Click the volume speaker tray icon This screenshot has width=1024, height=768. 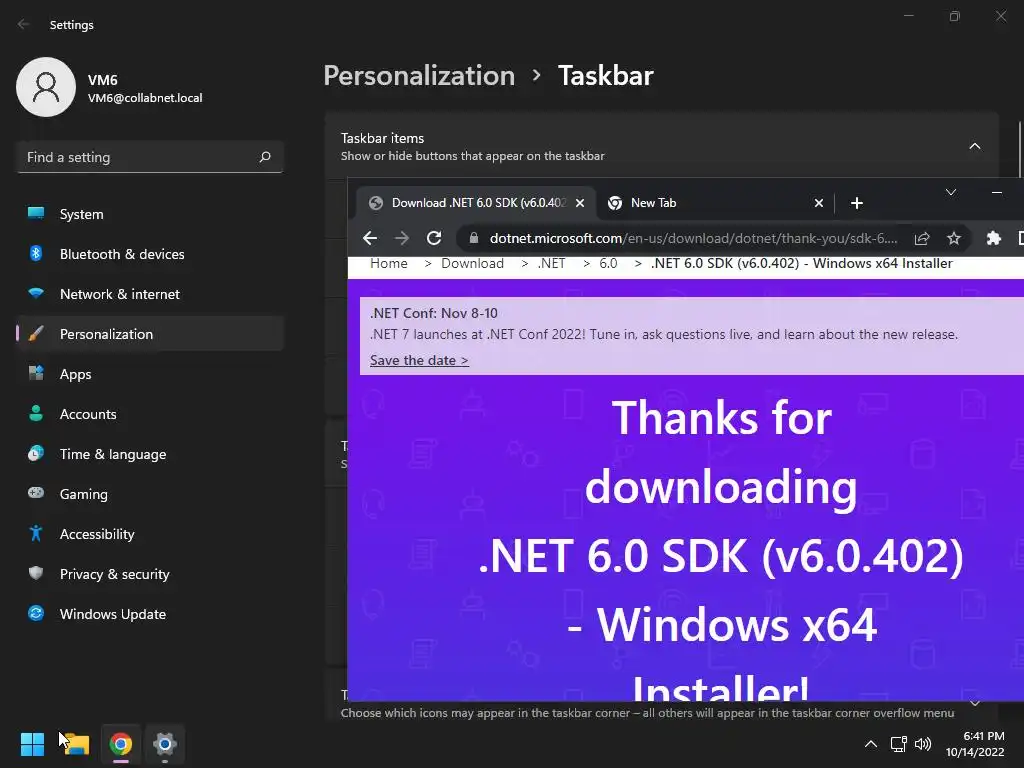(x=923, y=744)
